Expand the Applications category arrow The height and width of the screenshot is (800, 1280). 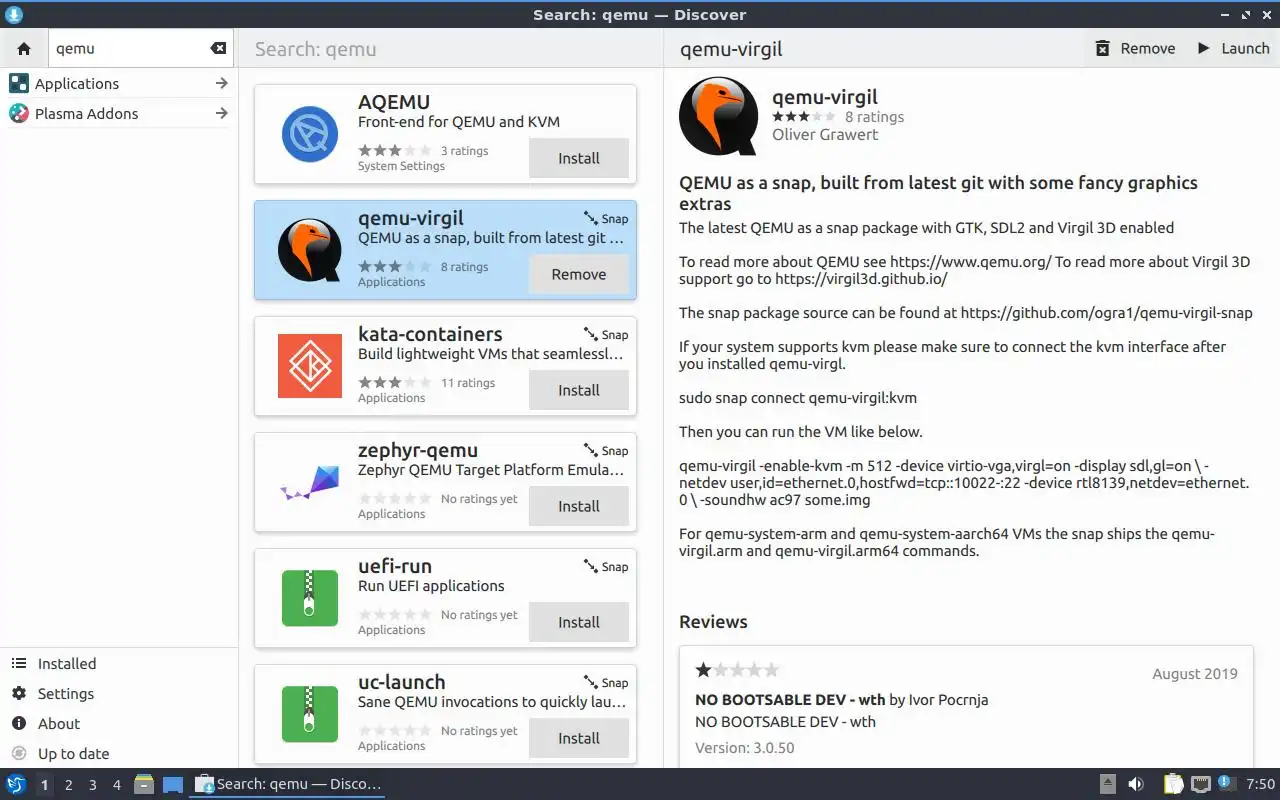(221, 83)
